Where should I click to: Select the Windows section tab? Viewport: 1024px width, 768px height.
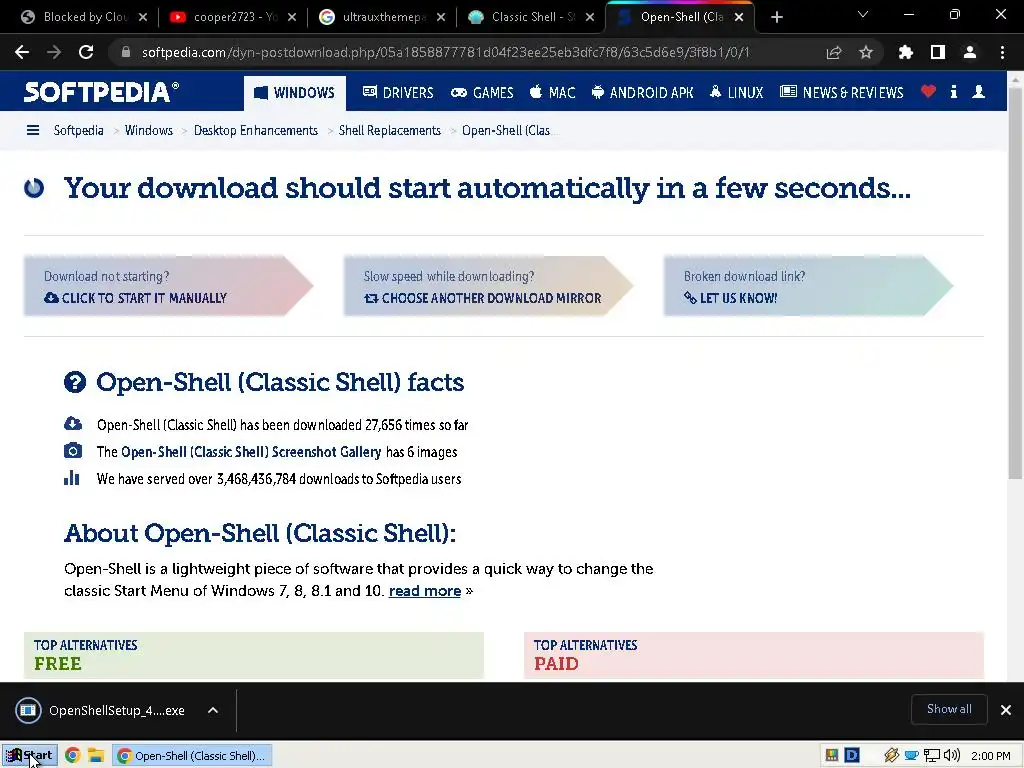point(295,93)
